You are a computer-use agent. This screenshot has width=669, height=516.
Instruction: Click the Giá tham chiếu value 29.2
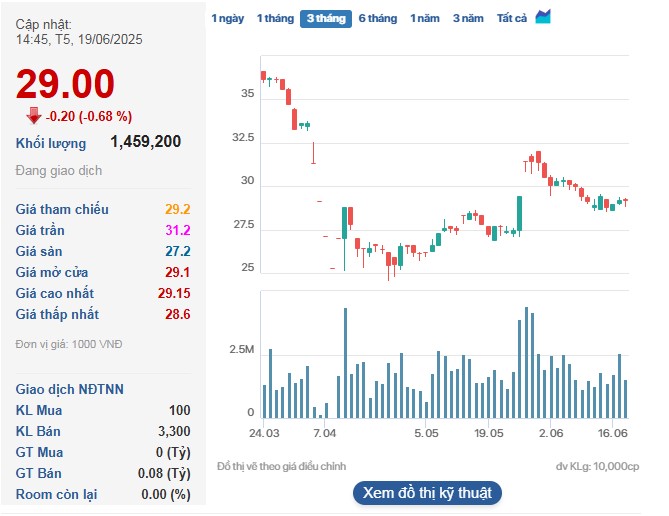click(x=177, y=209)
